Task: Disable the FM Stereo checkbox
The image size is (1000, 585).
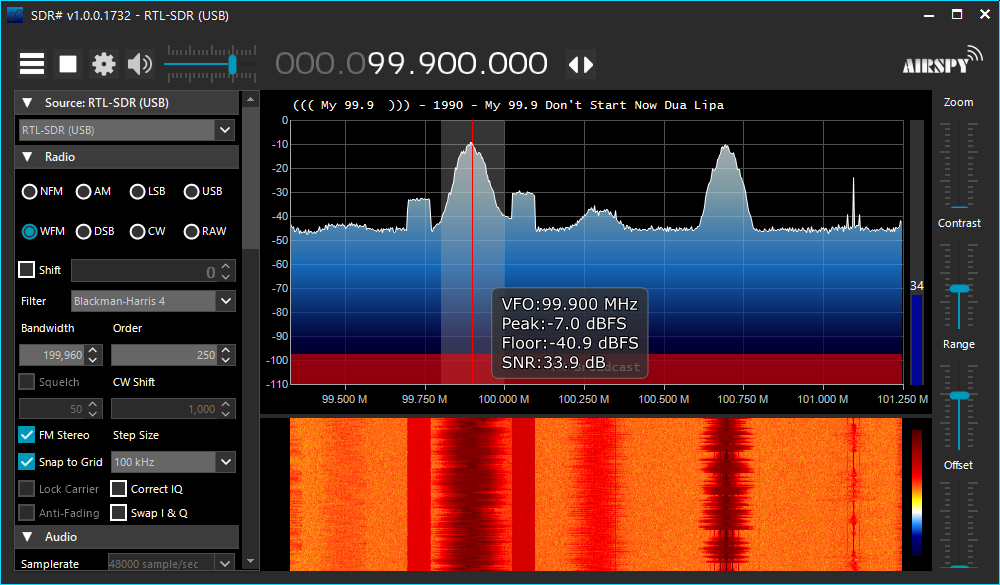Action: [x=26, y=435]
